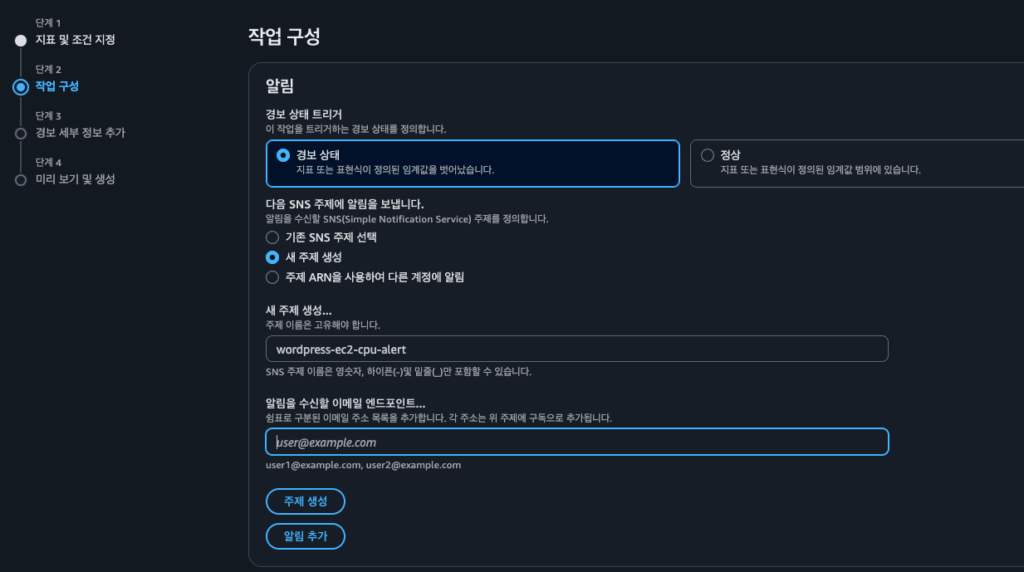Open the 경보 세부 정보 추가 step
This screenshot has width=1024, height=572.
[x=80, y=133]
